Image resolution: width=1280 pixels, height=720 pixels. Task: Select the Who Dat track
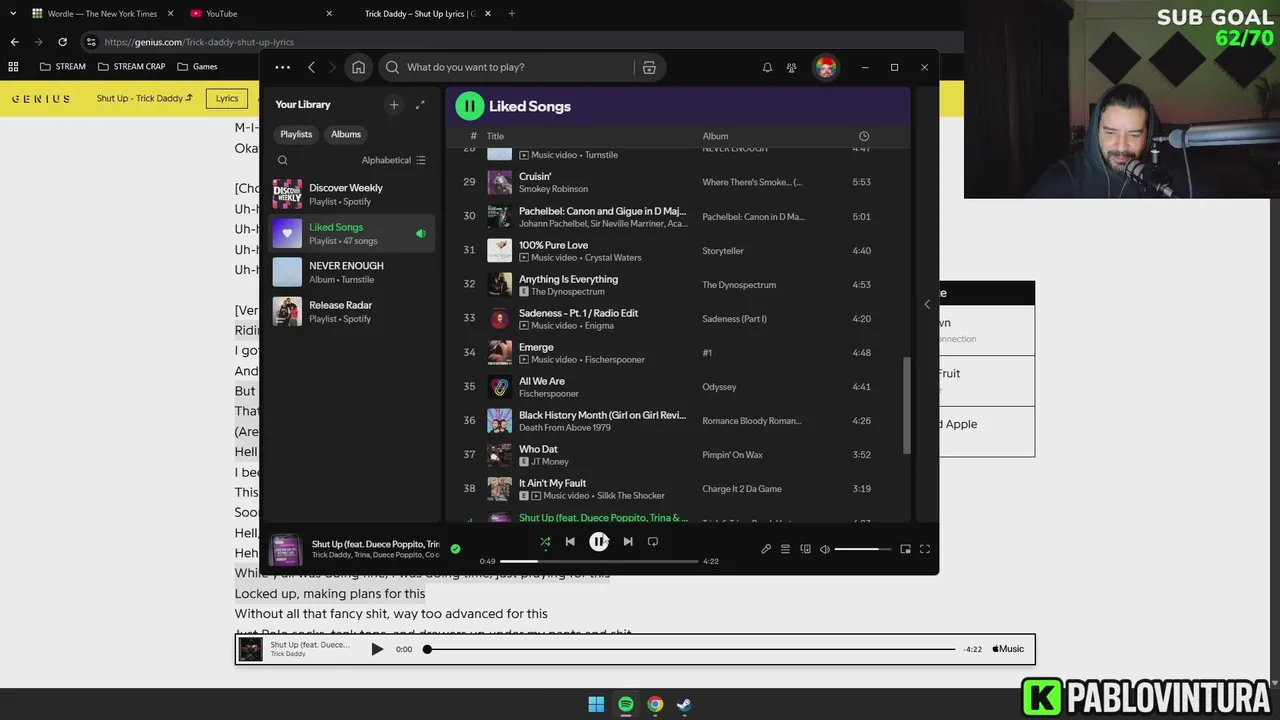point(677,454)
